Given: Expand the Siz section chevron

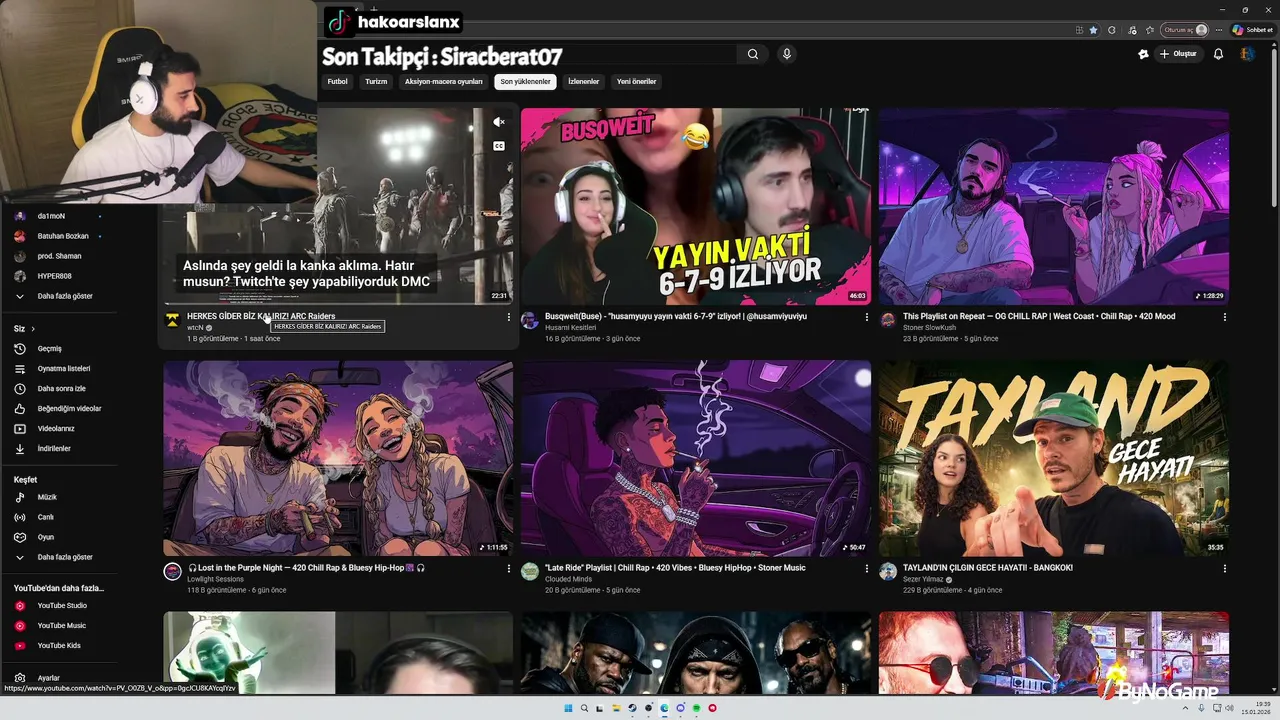Looking at the screenshot, I should (33, 329).
